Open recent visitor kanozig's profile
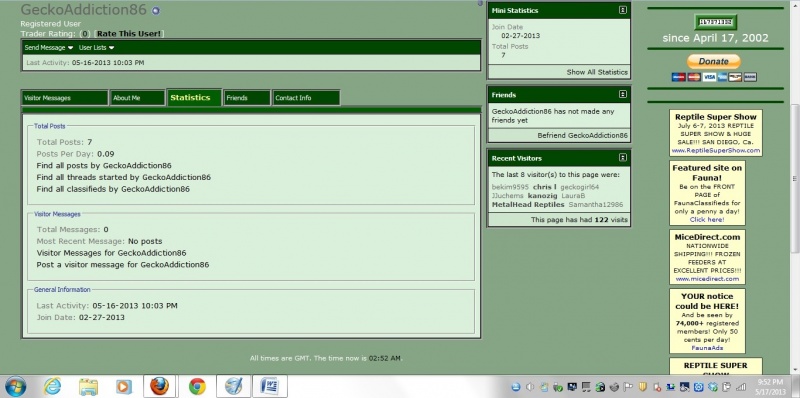800x398 pixels. tap(542, 196)
